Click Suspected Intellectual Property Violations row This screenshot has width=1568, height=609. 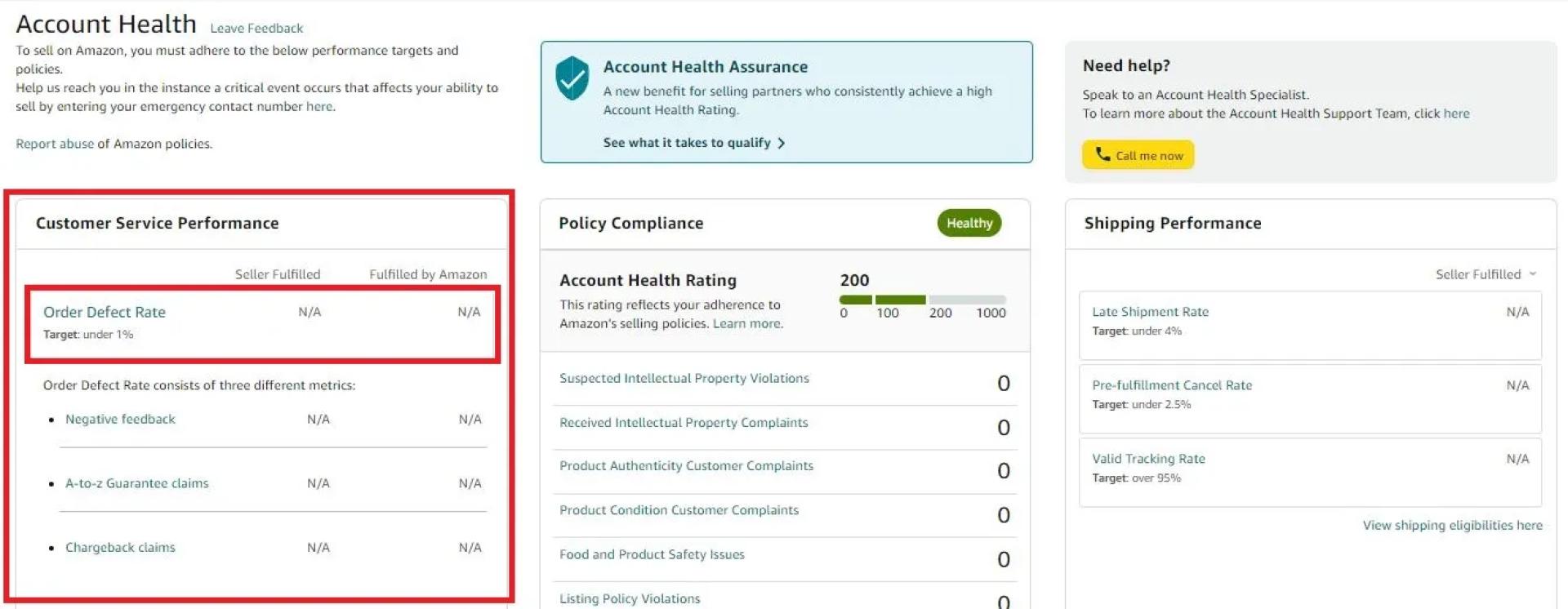click(x=684, y=378)
